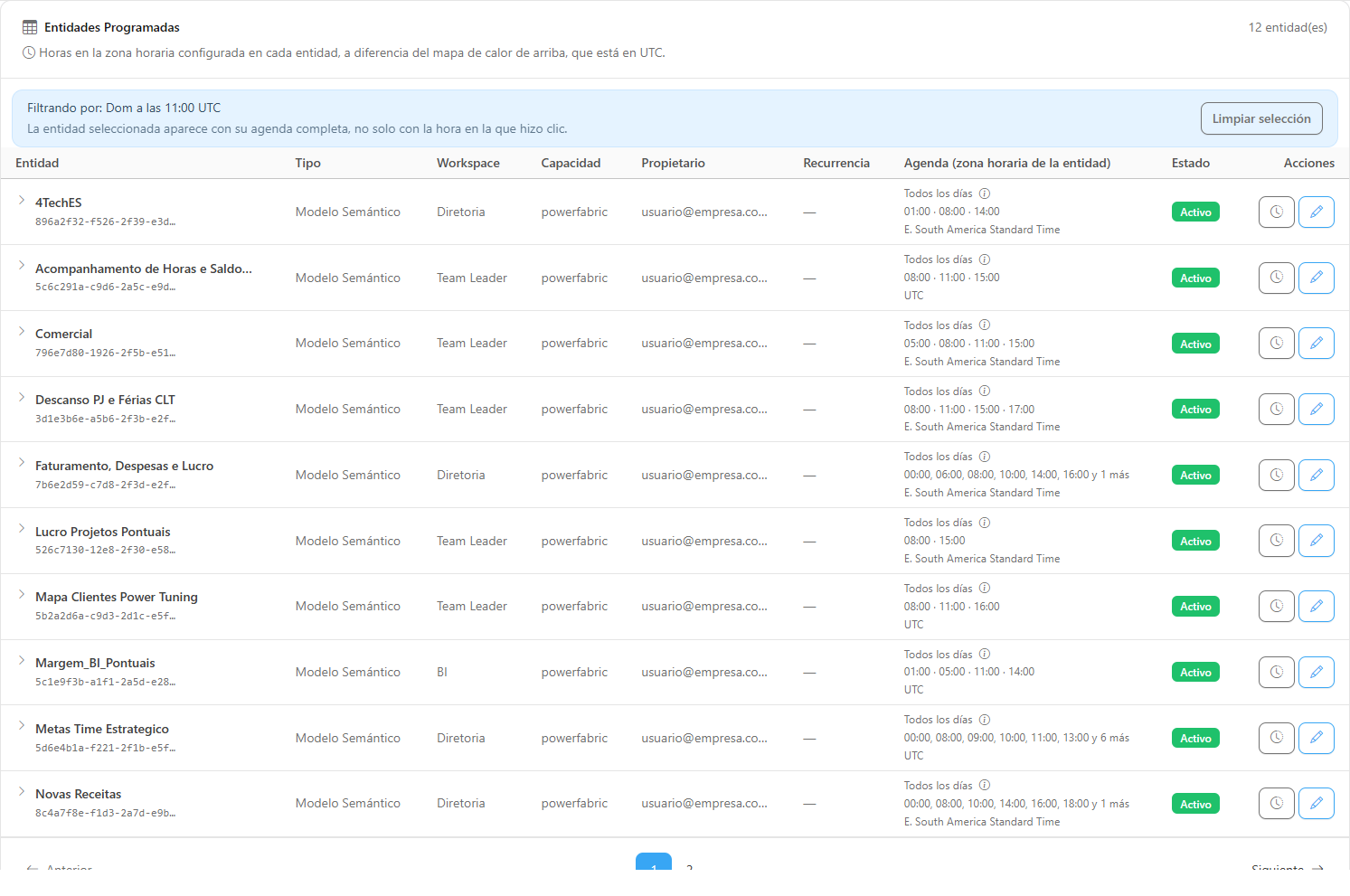
Task: Expand the Comercial entity details
Action: (x=22, y=331)
